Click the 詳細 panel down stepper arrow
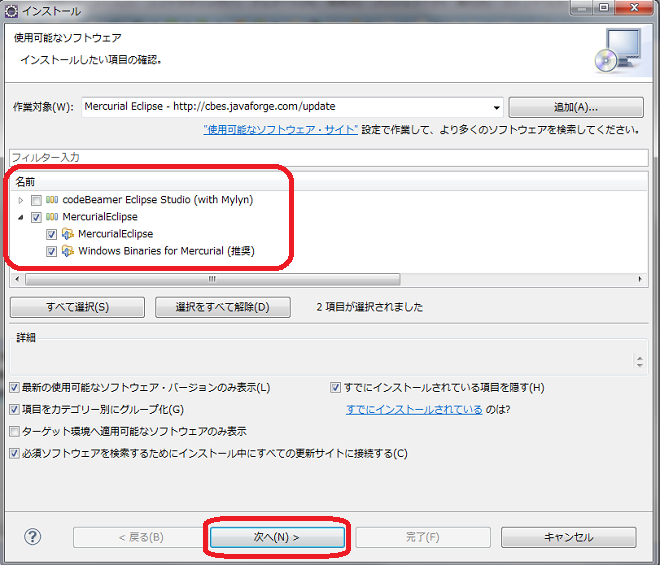This screenshot has width=660, height=565. 640,365
